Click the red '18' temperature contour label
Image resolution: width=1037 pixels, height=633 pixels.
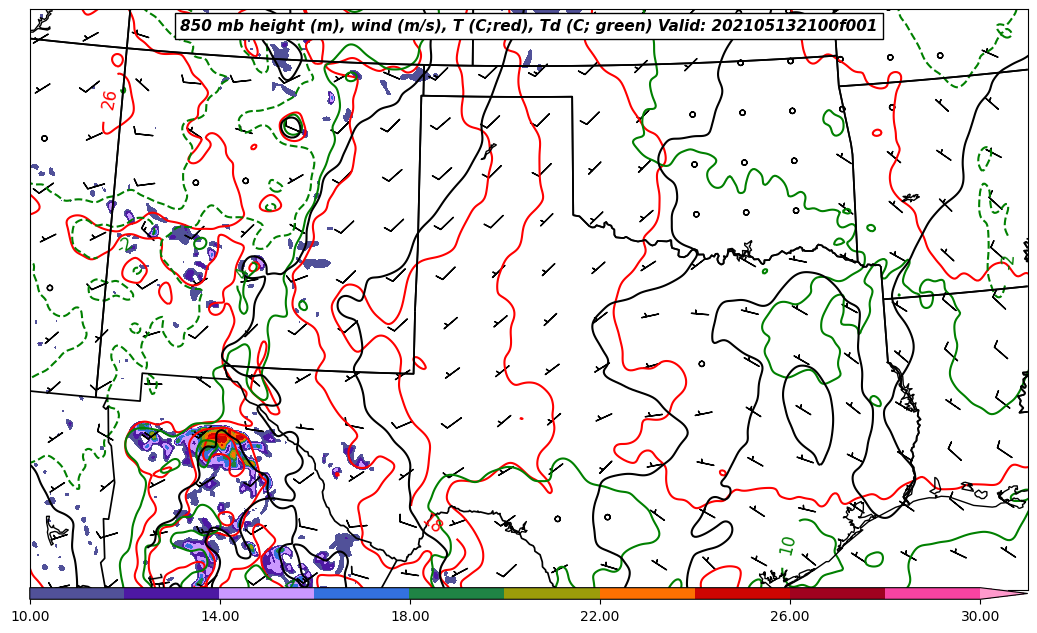435,524
